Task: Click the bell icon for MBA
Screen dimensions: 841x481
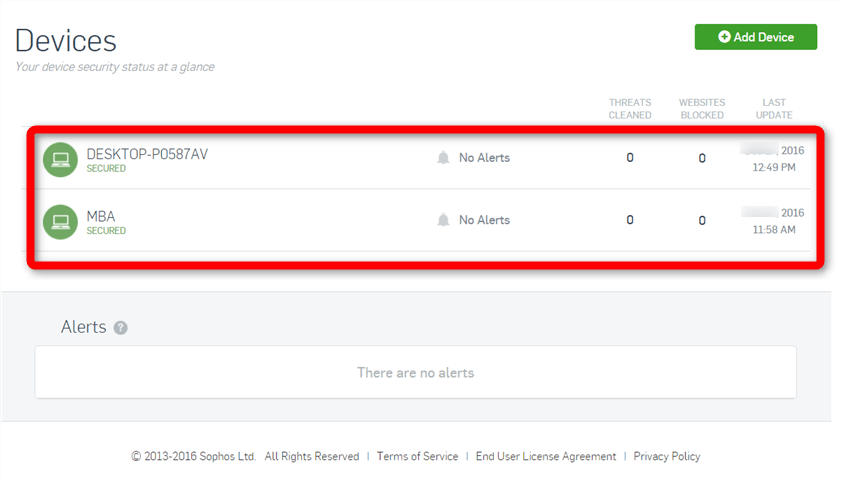Action: pos(443,220)
